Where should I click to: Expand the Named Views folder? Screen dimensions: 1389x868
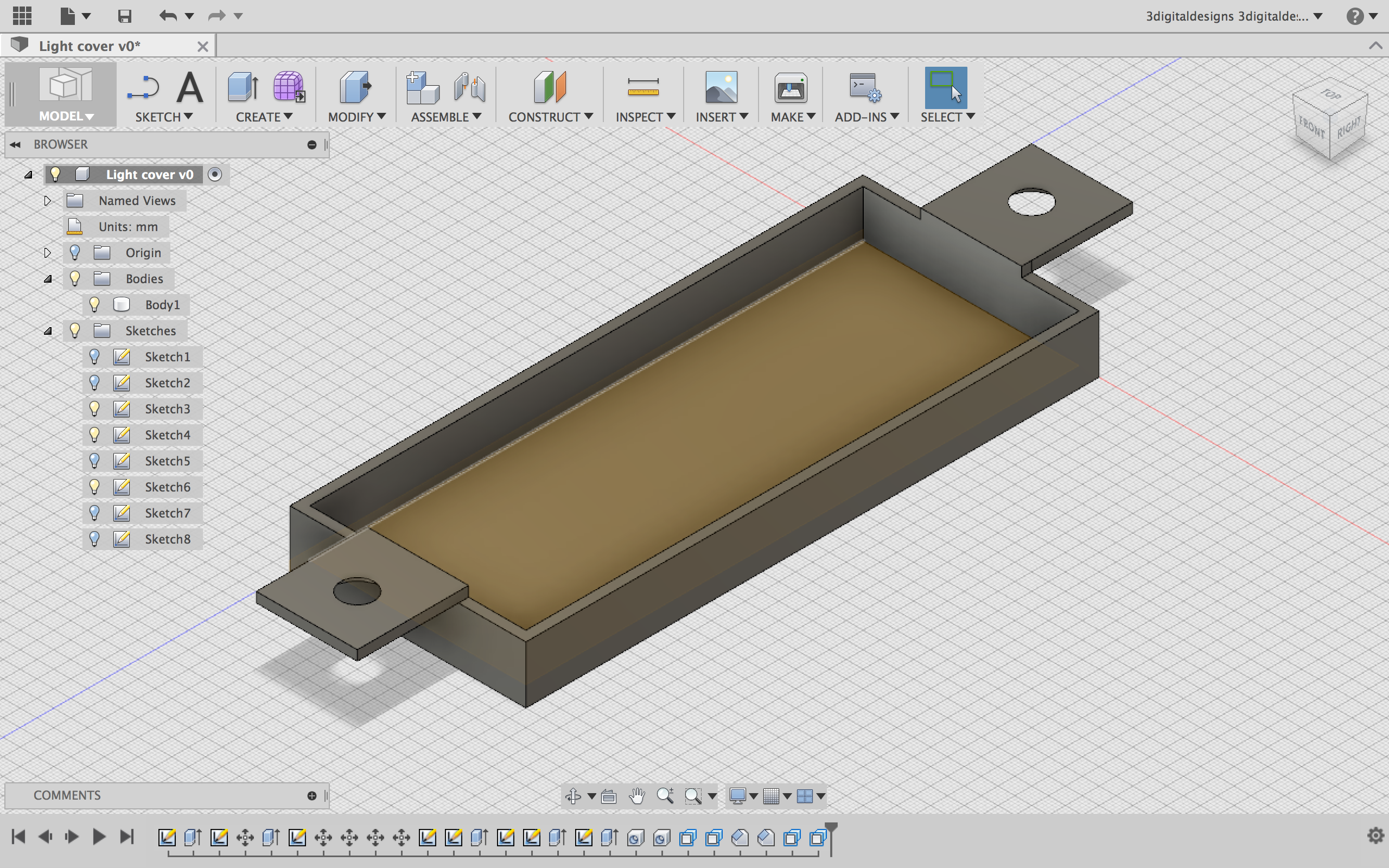coord(46,200)
